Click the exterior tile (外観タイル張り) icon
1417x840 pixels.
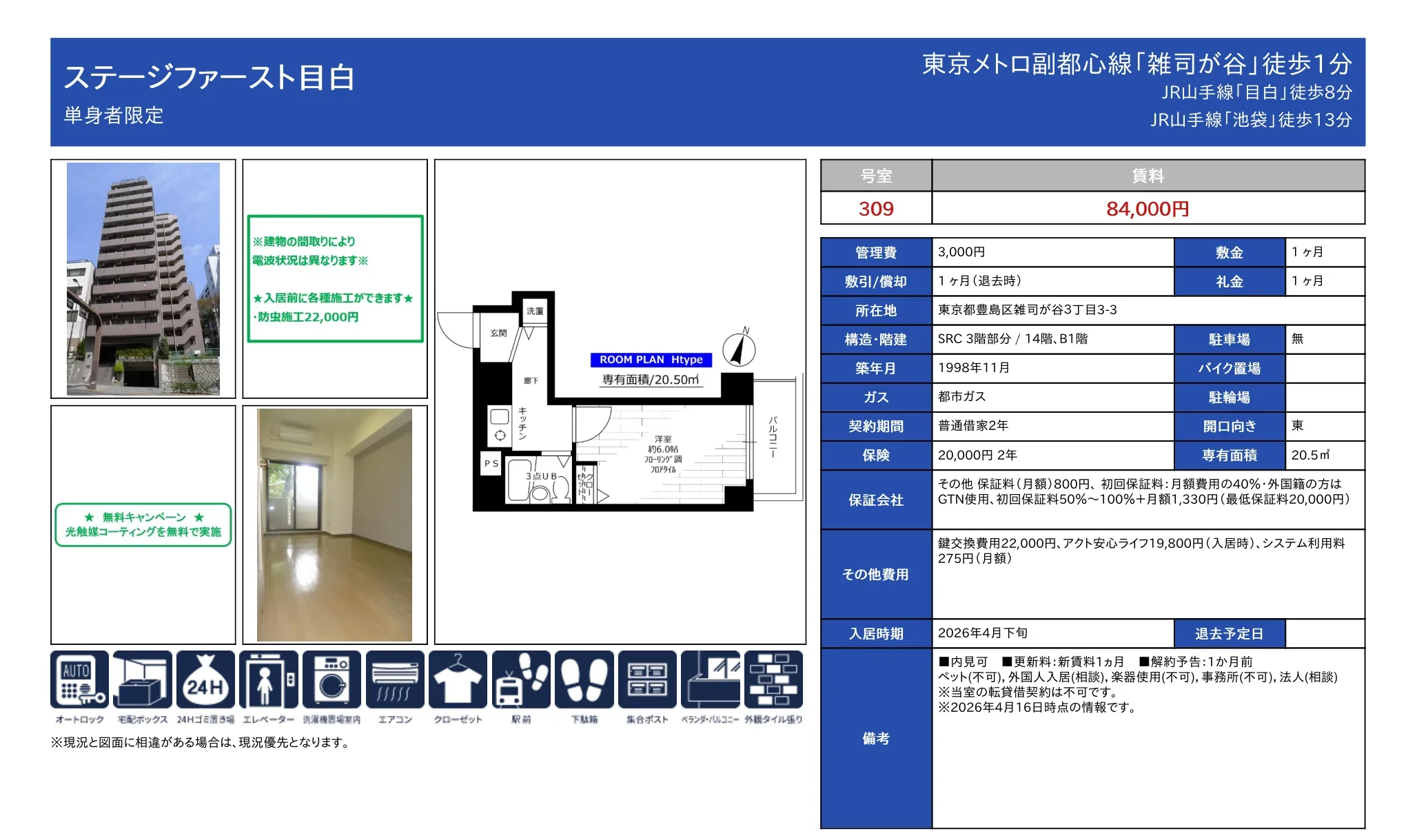(773, 680)
